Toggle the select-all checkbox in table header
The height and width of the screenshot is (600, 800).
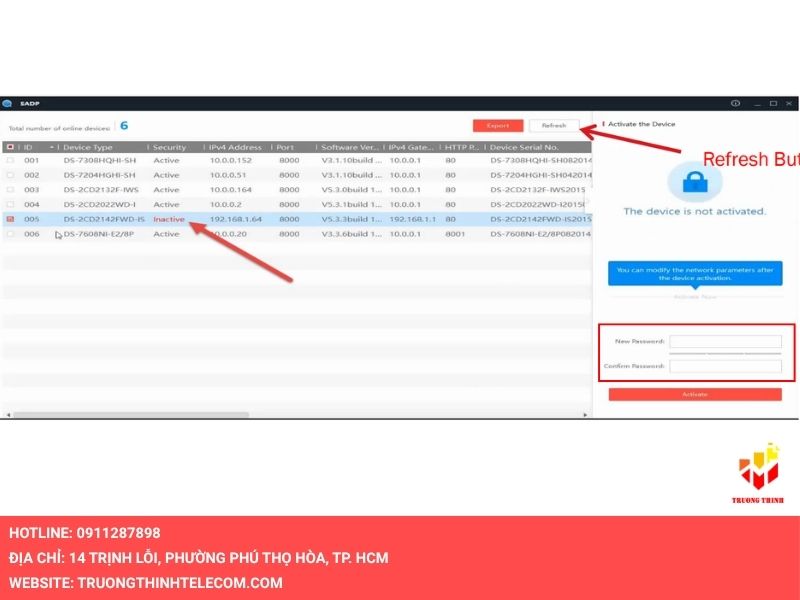coord(10,147)
